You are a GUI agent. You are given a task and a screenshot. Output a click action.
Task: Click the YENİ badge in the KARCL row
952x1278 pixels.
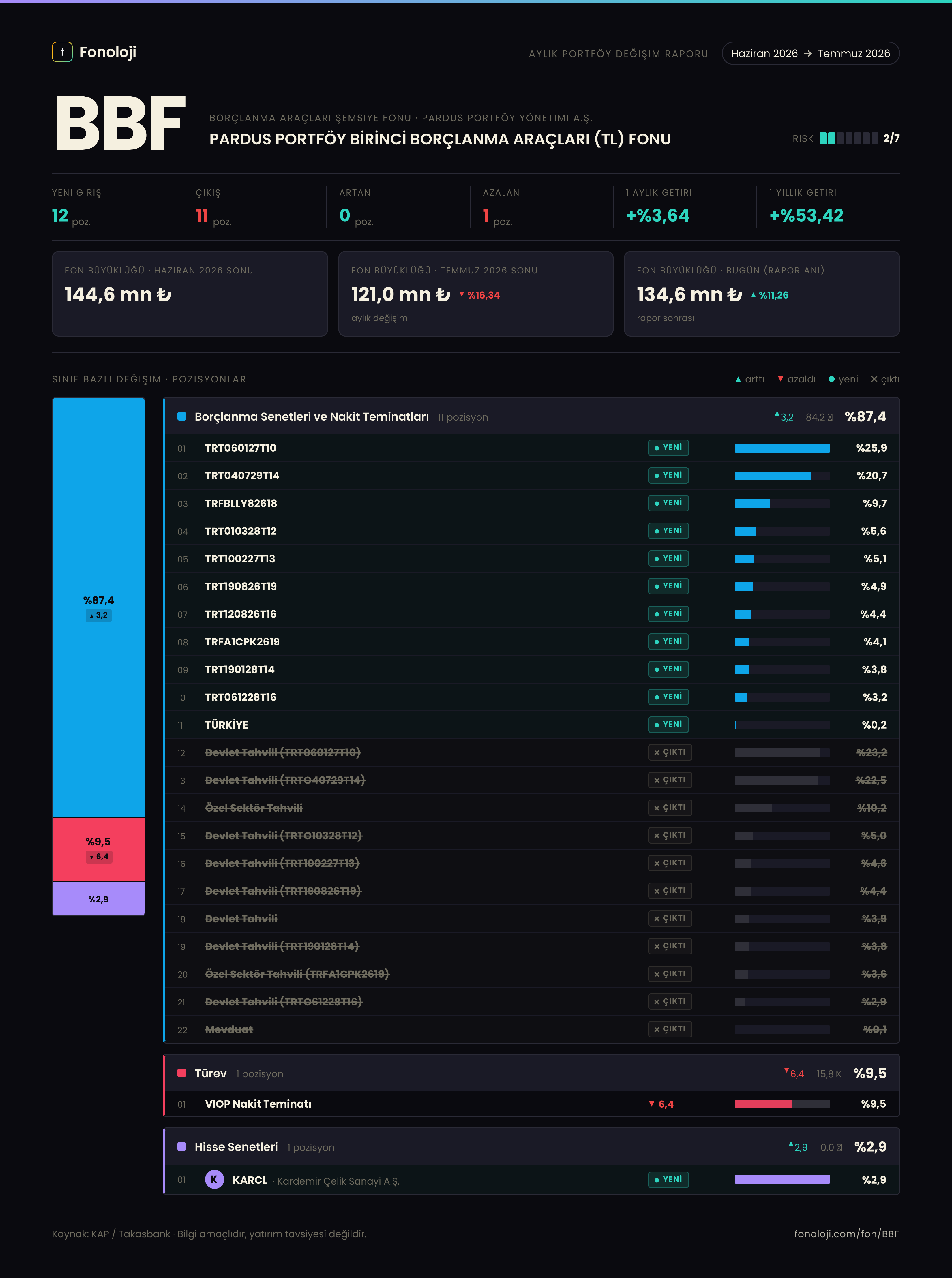668,1179
